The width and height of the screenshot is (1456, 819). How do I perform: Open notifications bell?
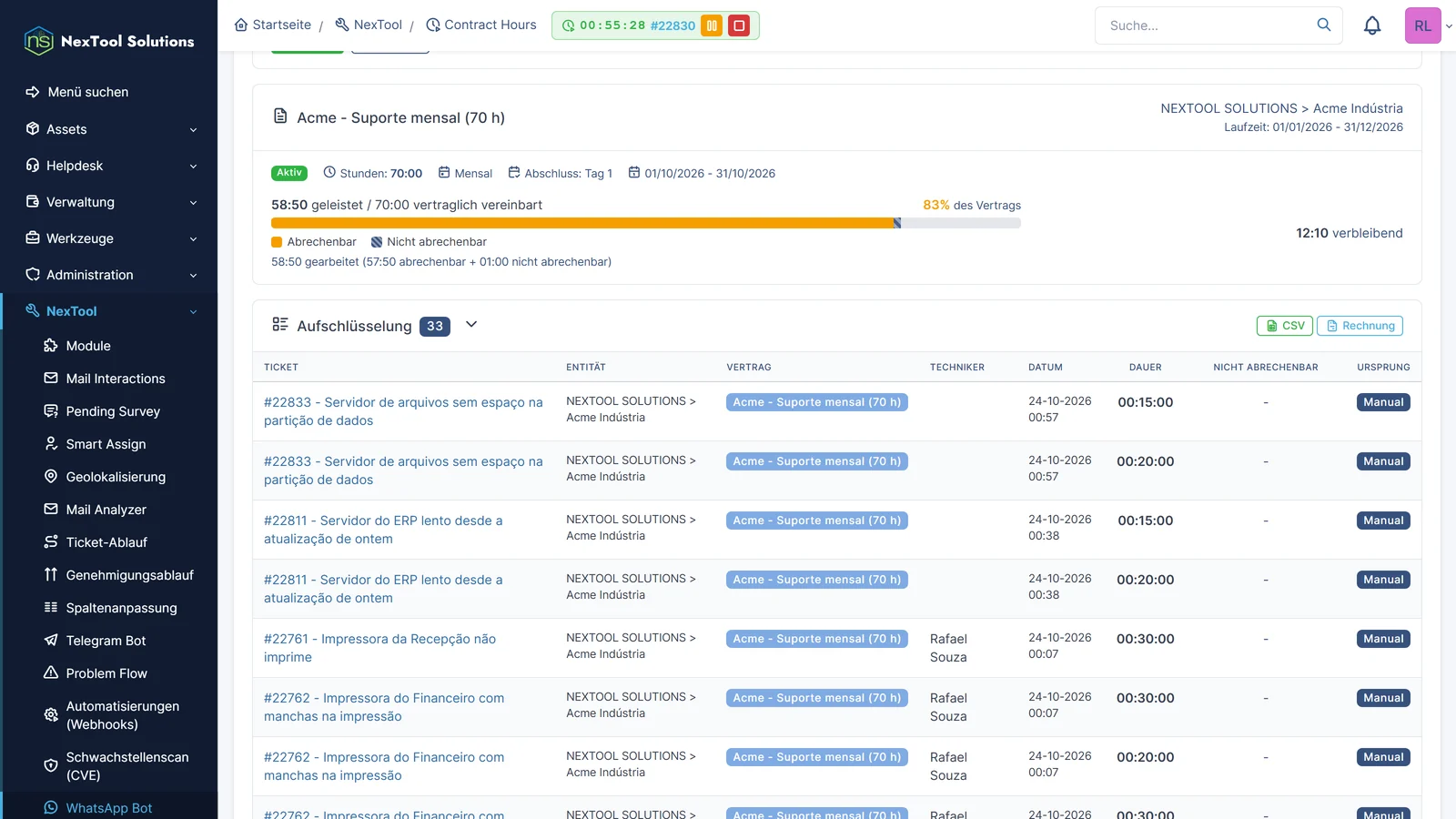click(1372, 25)
